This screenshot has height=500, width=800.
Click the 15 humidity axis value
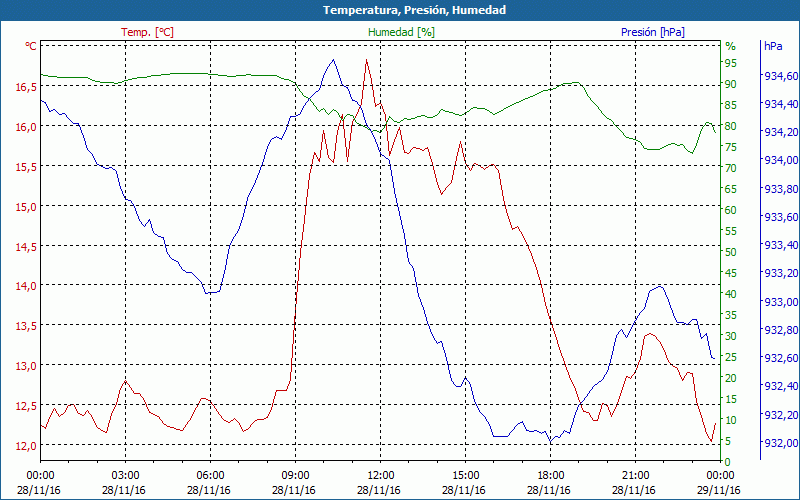731,399
